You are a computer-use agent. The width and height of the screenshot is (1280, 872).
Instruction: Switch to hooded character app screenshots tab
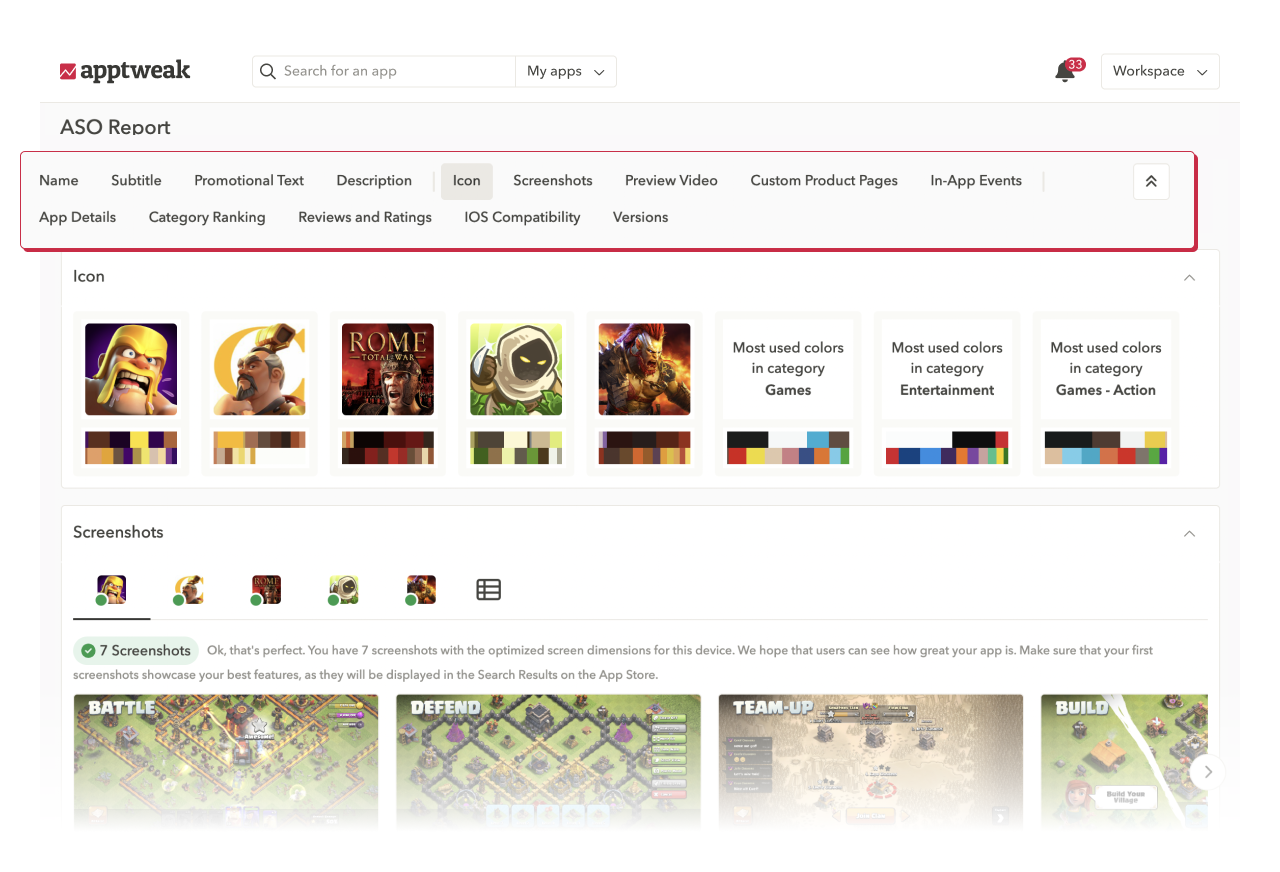click(x=343, y=590)
